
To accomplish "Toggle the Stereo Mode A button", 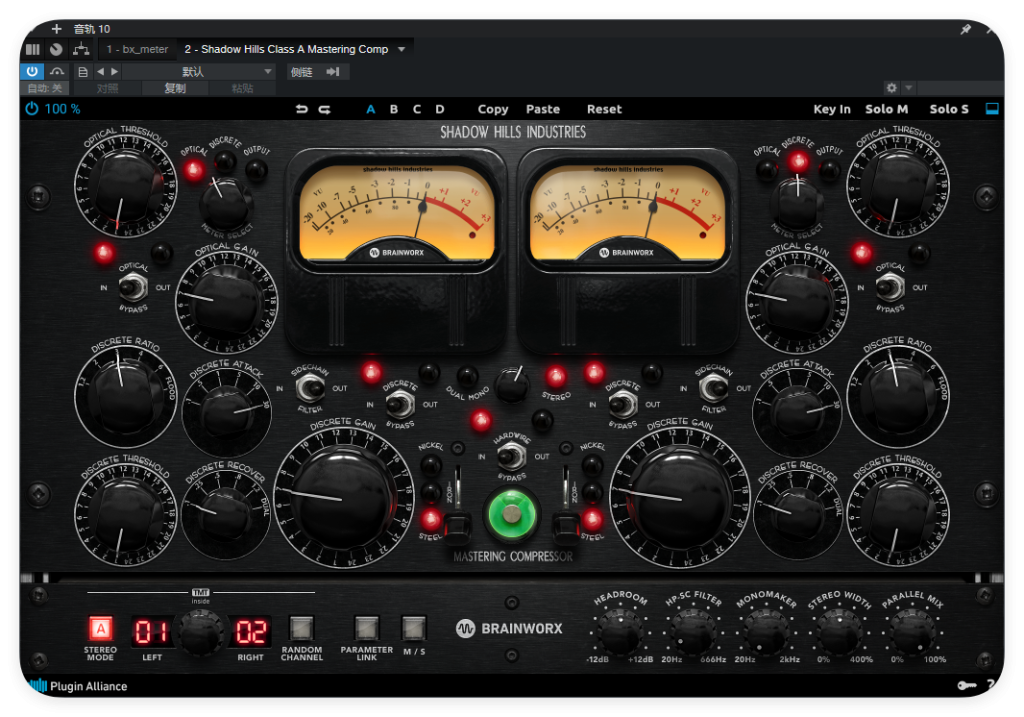I will pos(101,629).
